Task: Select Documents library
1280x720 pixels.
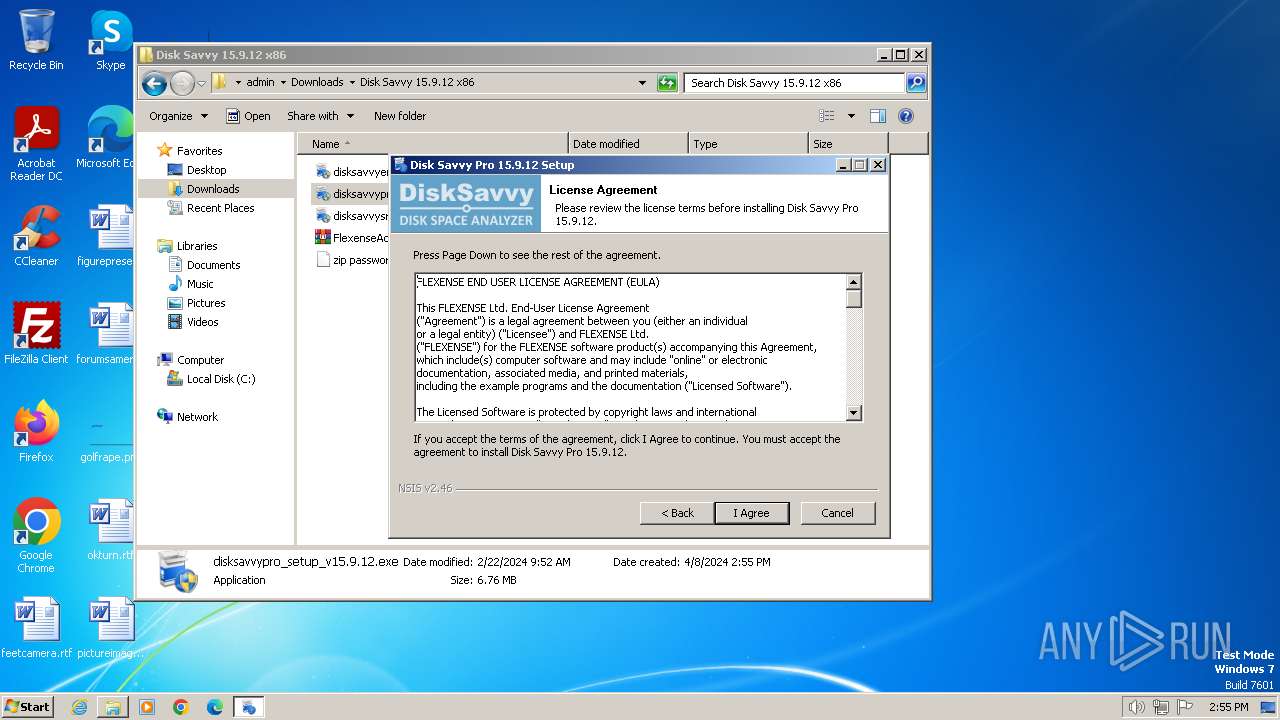Action: click(213, 265)
